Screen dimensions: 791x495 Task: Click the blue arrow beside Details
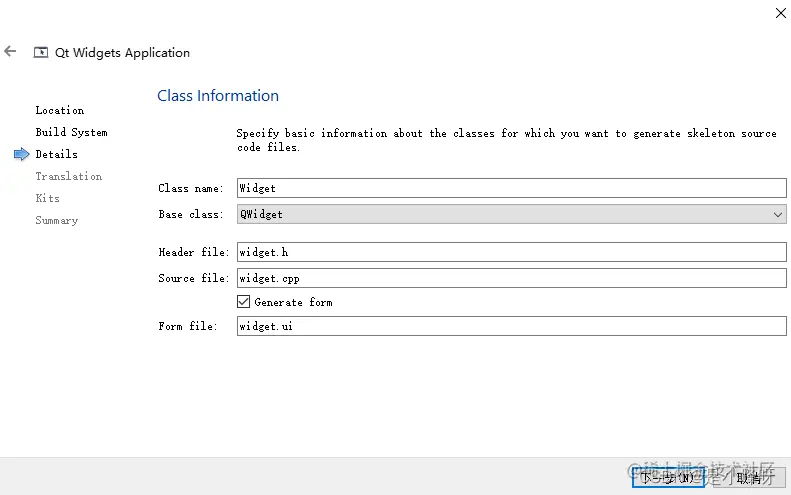tap(22, 154)
